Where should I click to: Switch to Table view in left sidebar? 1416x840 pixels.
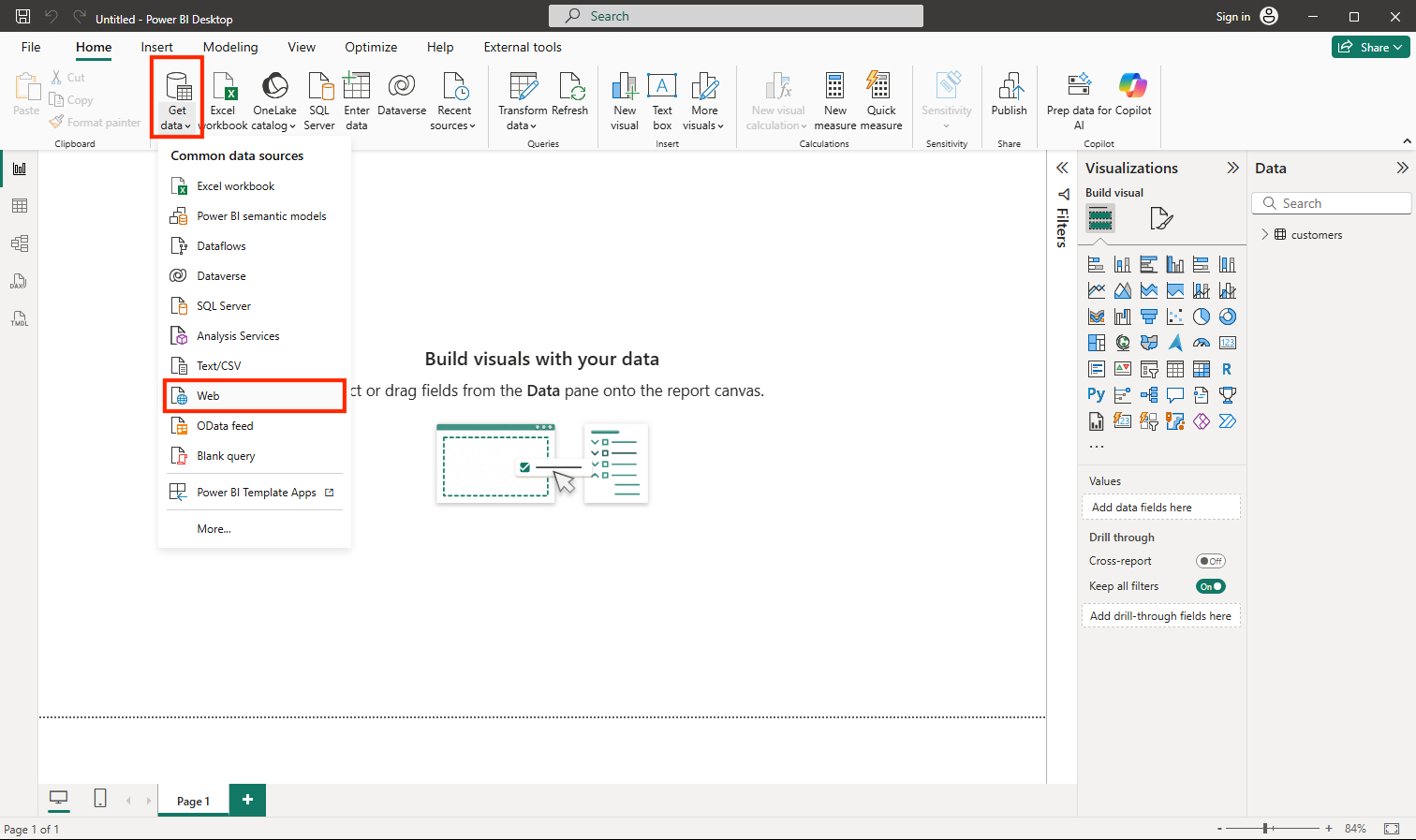pyautogui.click(x=20, y=206)
